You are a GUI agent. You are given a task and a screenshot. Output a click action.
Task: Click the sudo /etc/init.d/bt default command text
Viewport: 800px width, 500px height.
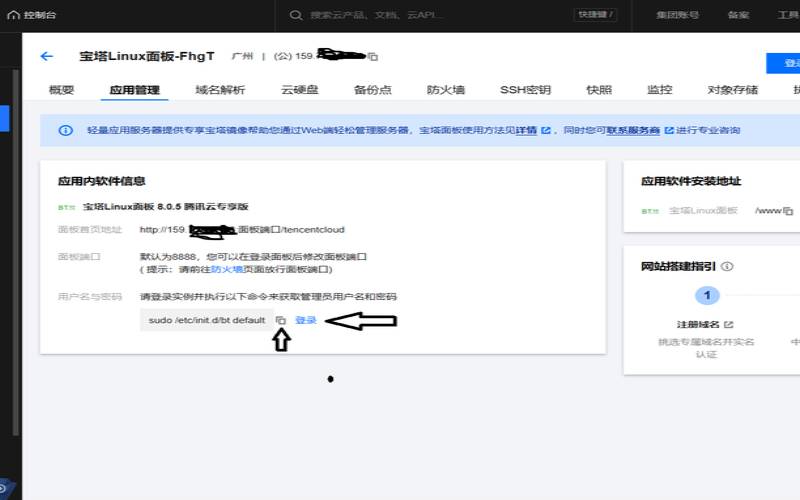(207, 320)
